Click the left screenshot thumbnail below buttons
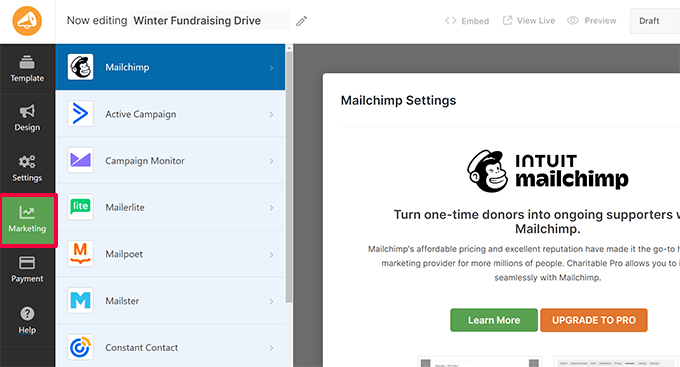 click(480, 362)
